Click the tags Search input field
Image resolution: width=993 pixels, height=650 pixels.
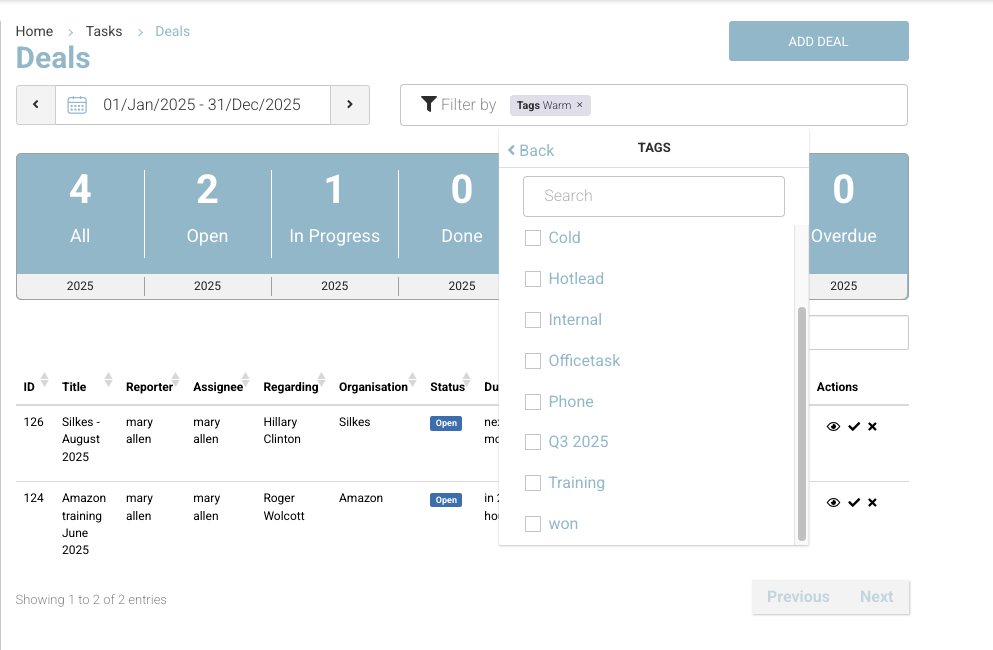coord(653,196)
